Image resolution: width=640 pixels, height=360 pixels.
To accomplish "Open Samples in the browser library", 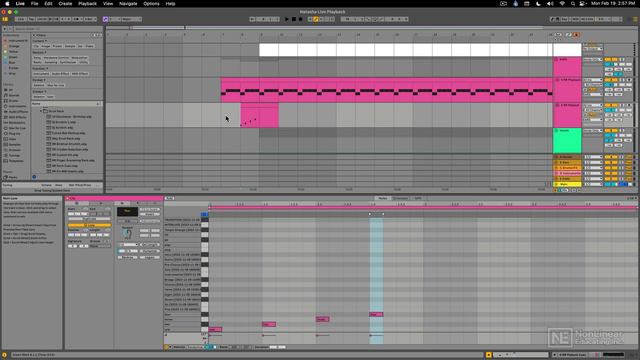I will click(15, 144).
